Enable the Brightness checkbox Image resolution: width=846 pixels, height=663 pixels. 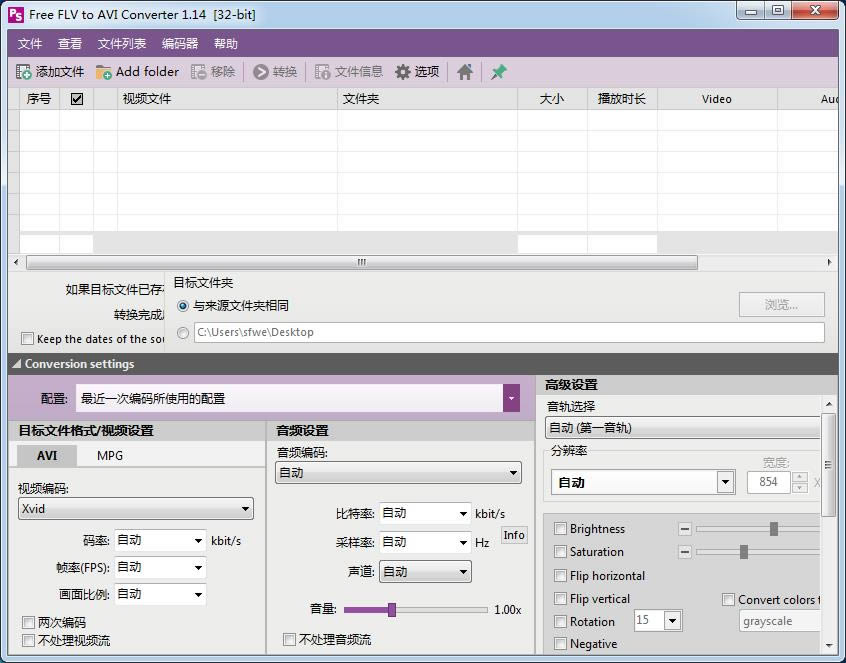(561, 529)
